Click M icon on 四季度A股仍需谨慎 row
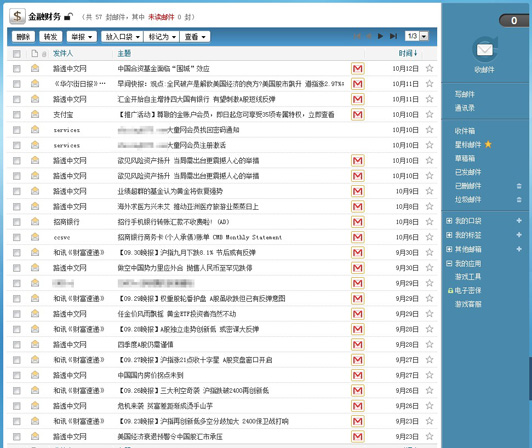This screenshot has height=448, width=532. (358, 344)
